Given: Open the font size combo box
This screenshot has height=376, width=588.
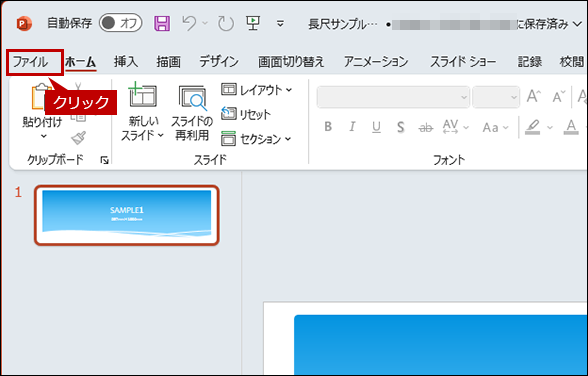Looking at the screenshot, I should point(496,97).
